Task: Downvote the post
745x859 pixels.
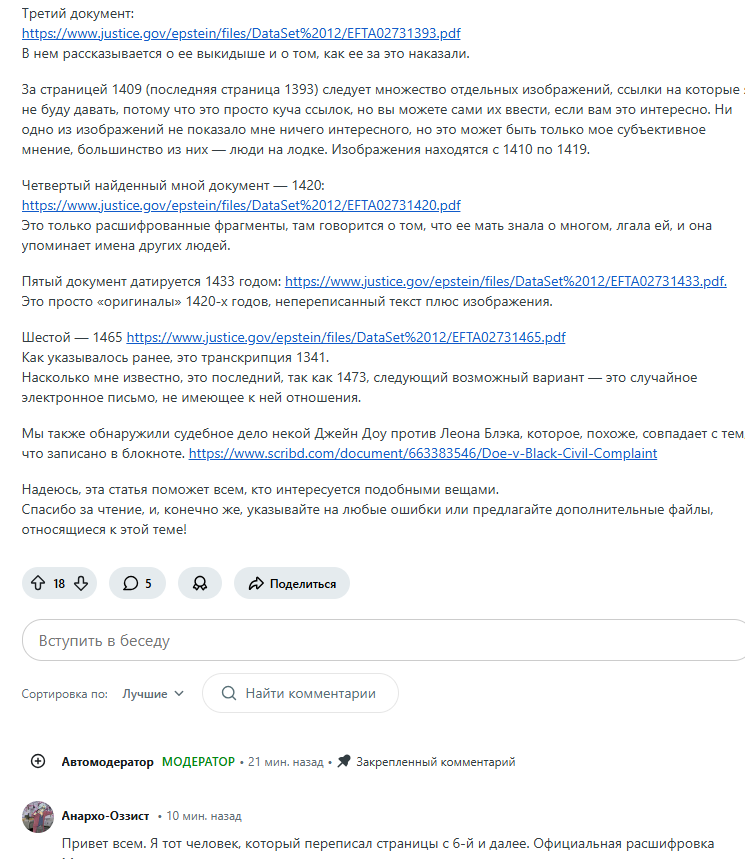Action: (81, 583)
